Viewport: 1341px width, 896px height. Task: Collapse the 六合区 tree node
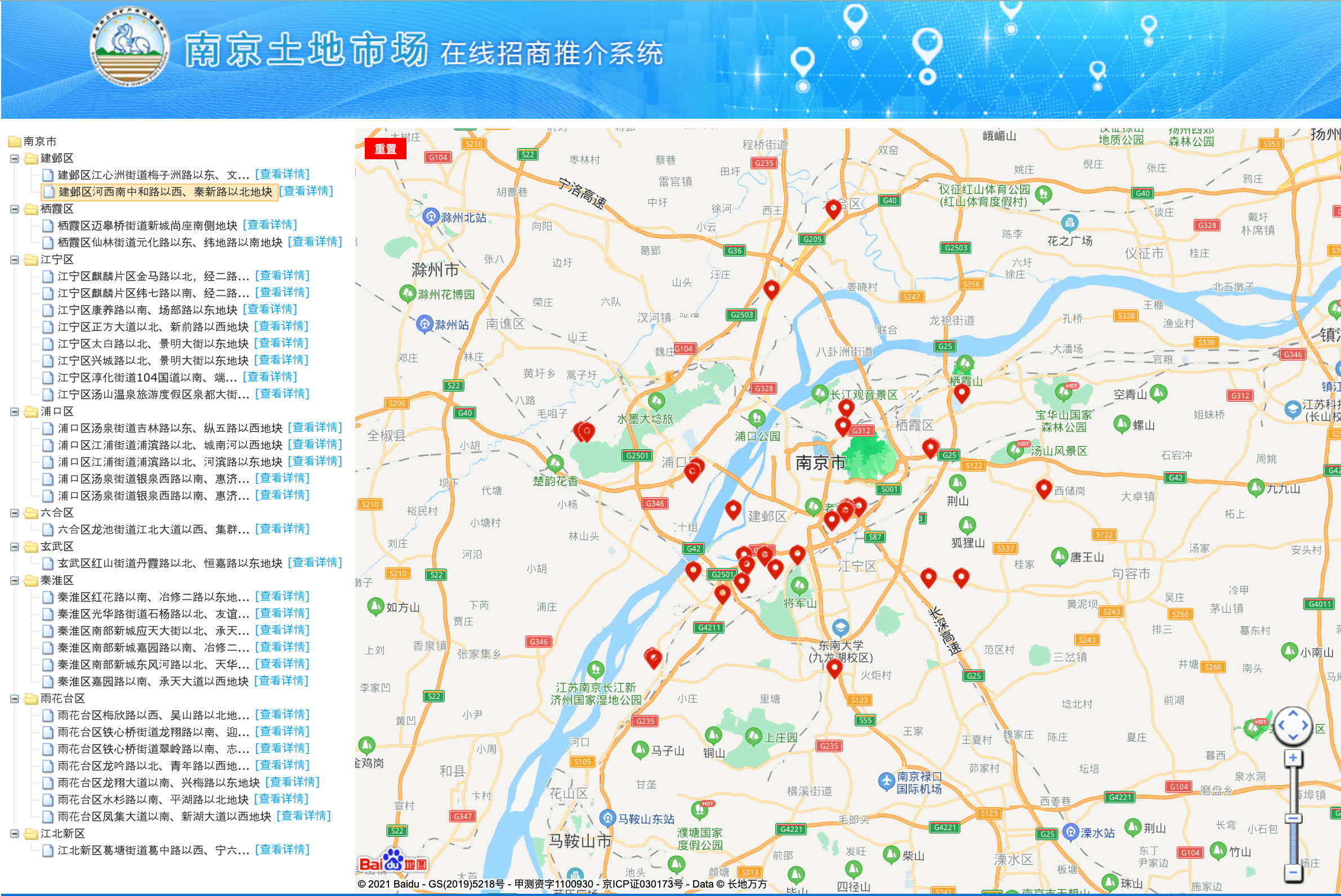point(15,513)
